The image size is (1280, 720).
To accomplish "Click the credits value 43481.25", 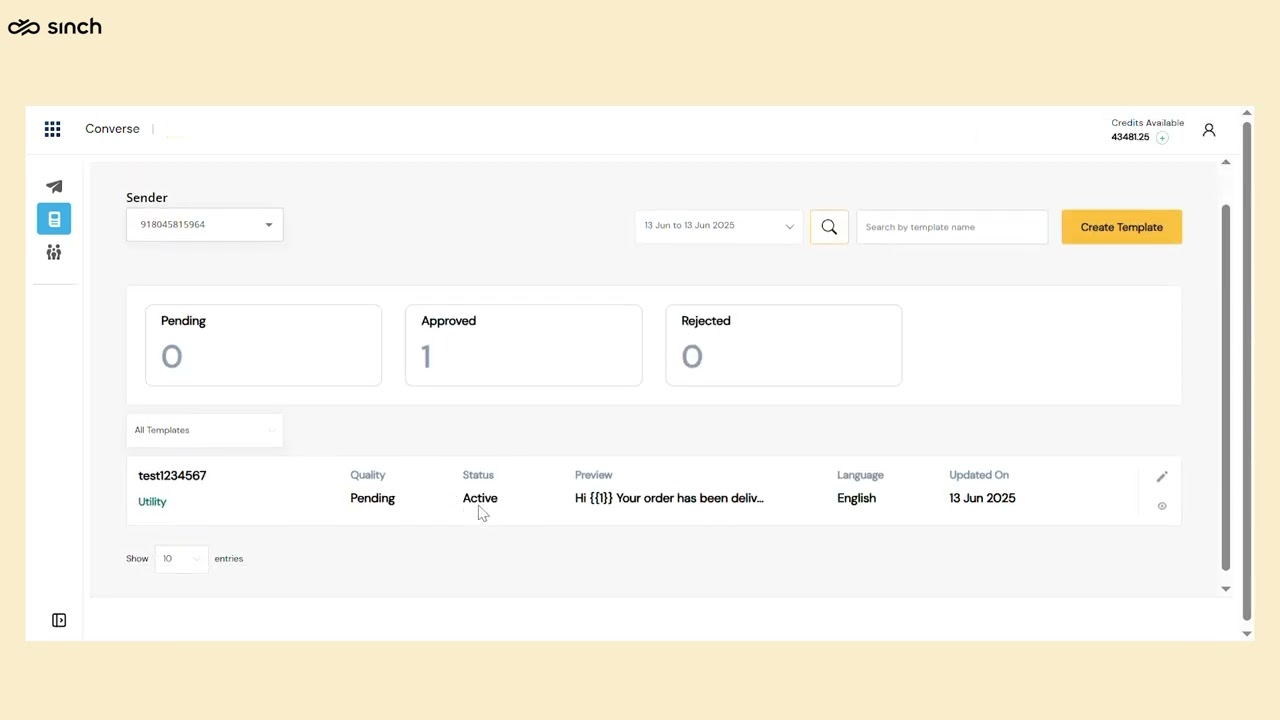I will coord(1130,137).
